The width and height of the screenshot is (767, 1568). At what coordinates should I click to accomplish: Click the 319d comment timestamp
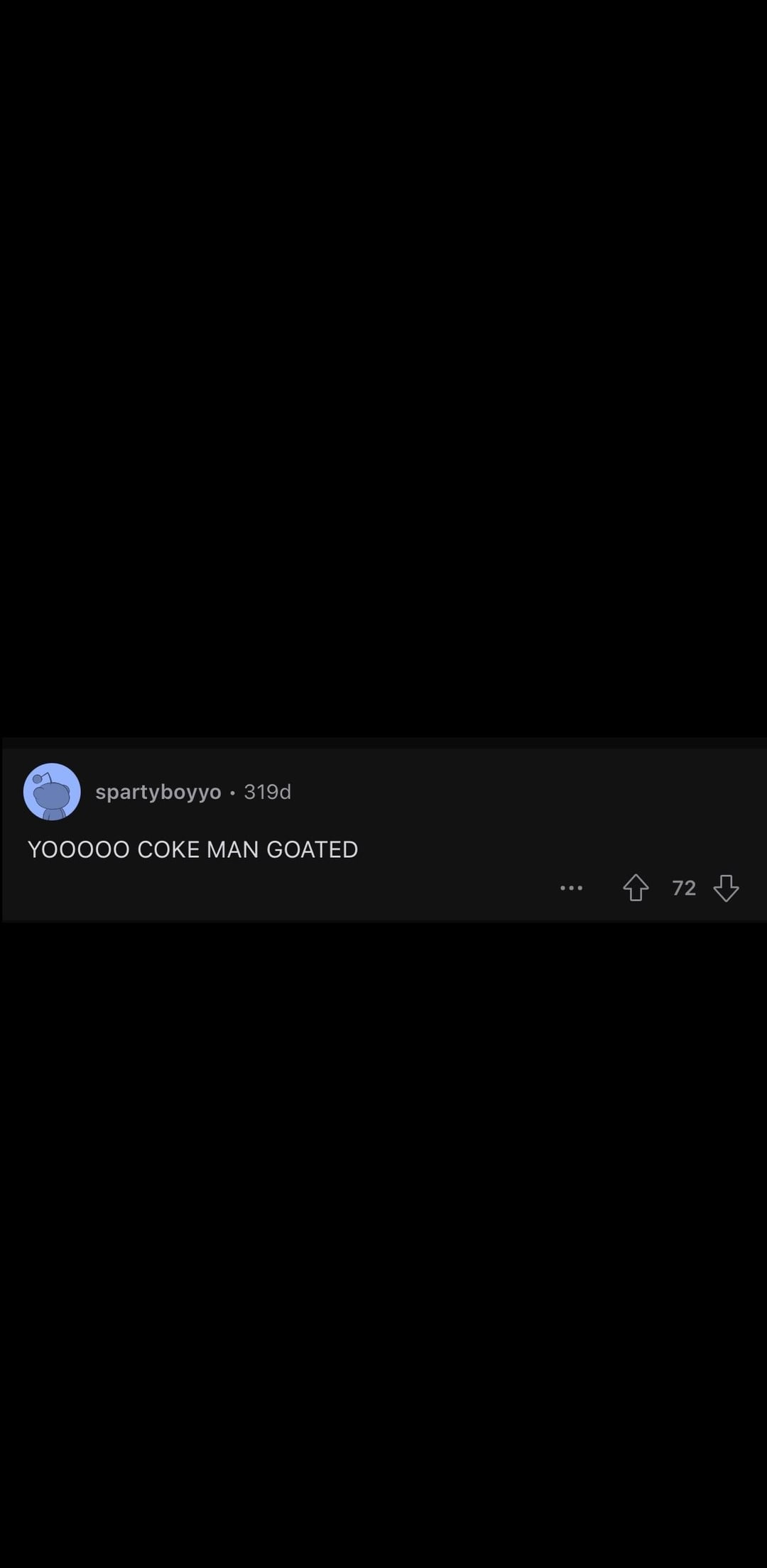(x=268, y=792)
